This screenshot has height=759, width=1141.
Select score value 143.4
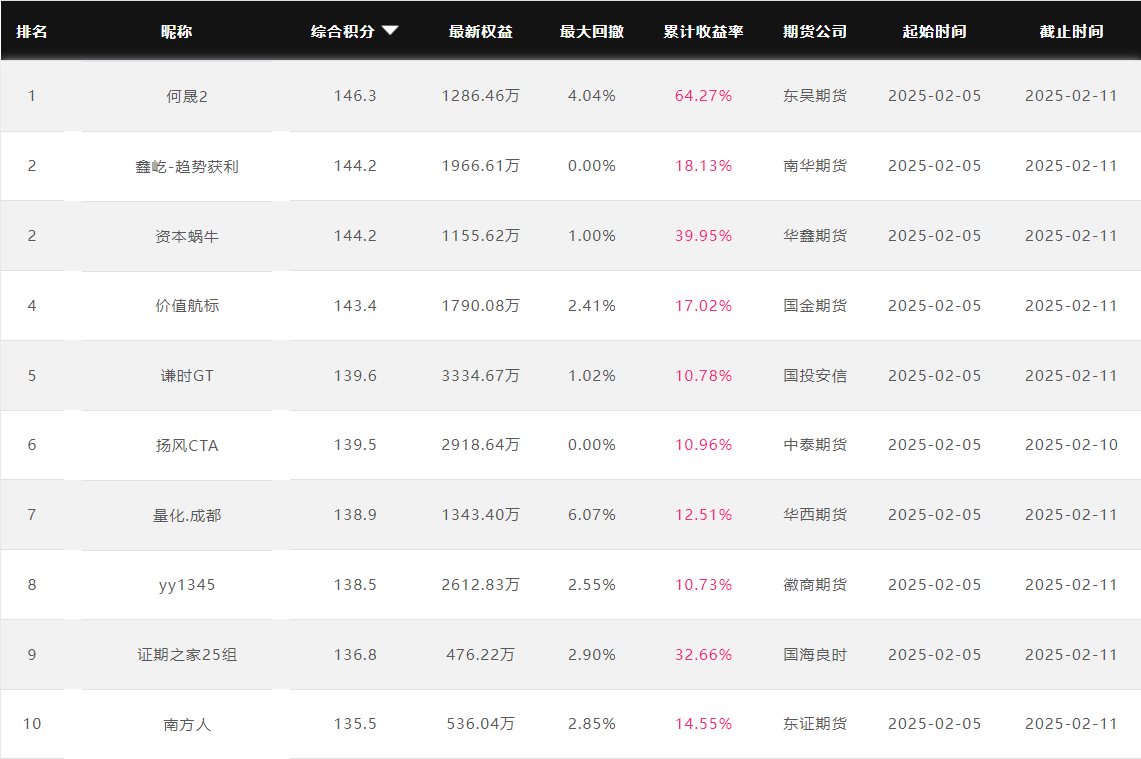355,306
